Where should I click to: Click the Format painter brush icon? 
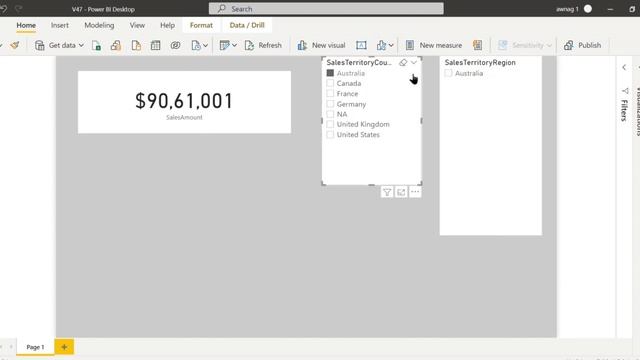(15, 45)
